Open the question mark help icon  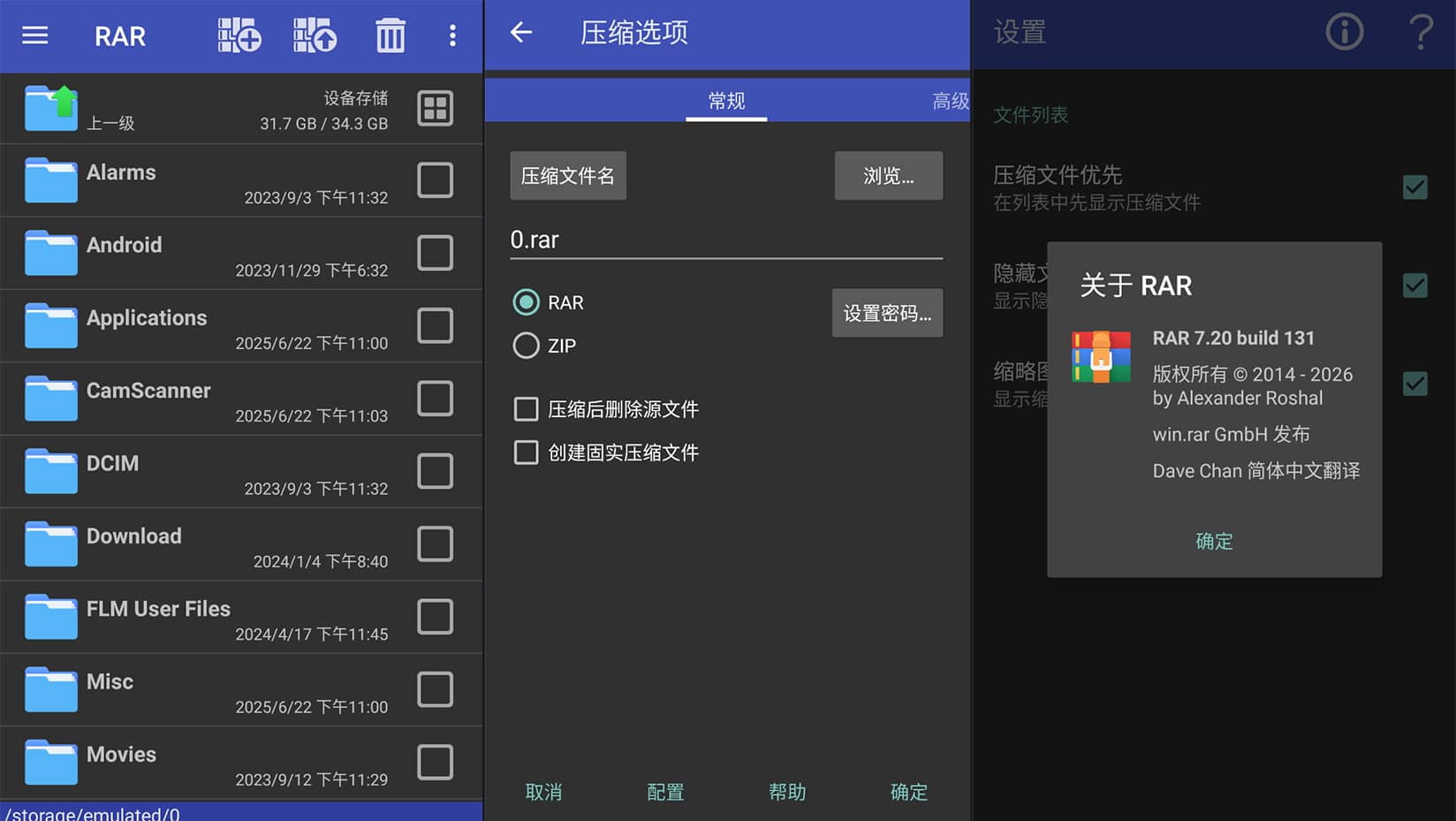click(1421, 33)
